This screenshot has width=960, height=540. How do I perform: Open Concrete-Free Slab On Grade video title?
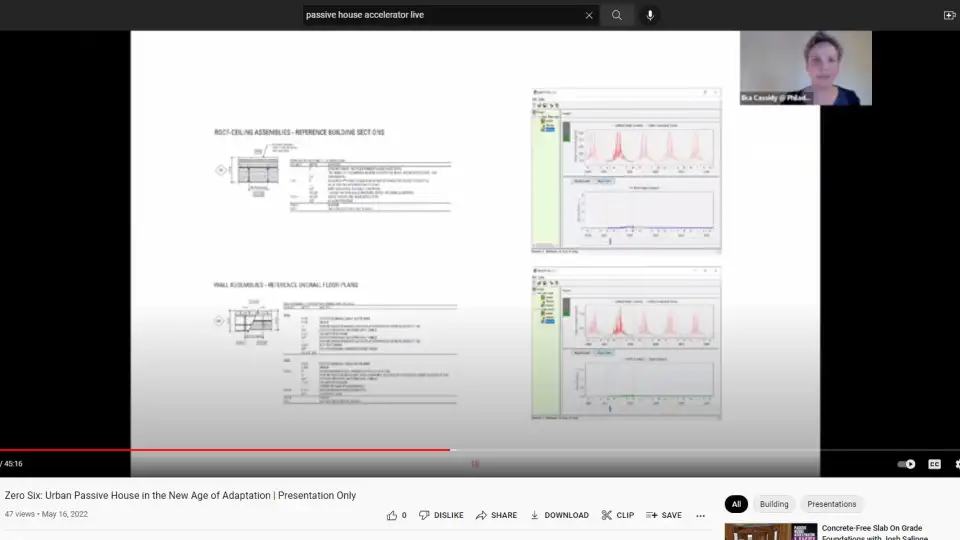tap(871, 528)
